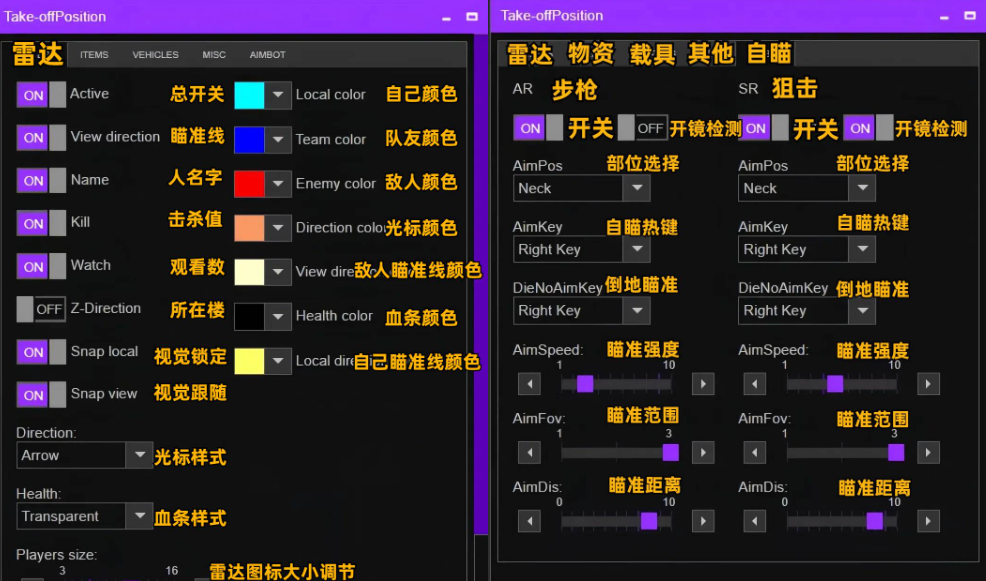Open the Health style dropdown showing Transparent
Image resolution: width=986 pixels, height=581 pixels.
tap(84, 517)
